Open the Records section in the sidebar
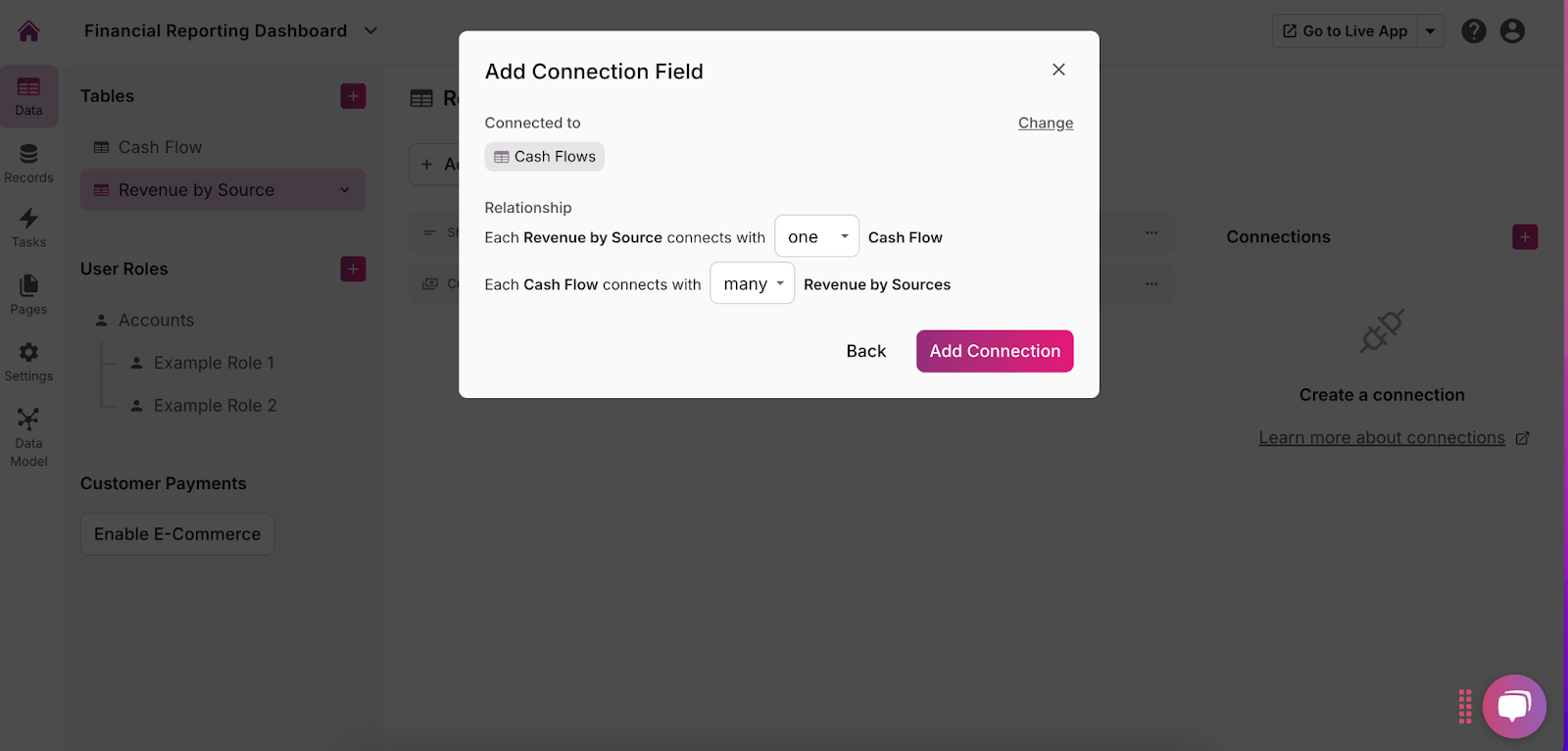Screen dimensions: 1568x751 28,164
